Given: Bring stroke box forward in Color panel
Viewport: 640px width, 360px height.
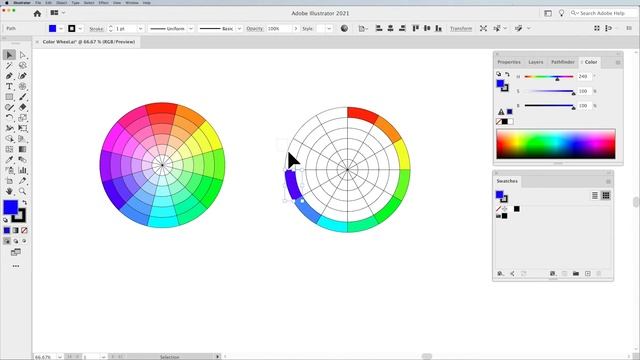Looking at the screenshot, I should click(x=505, y=88).
